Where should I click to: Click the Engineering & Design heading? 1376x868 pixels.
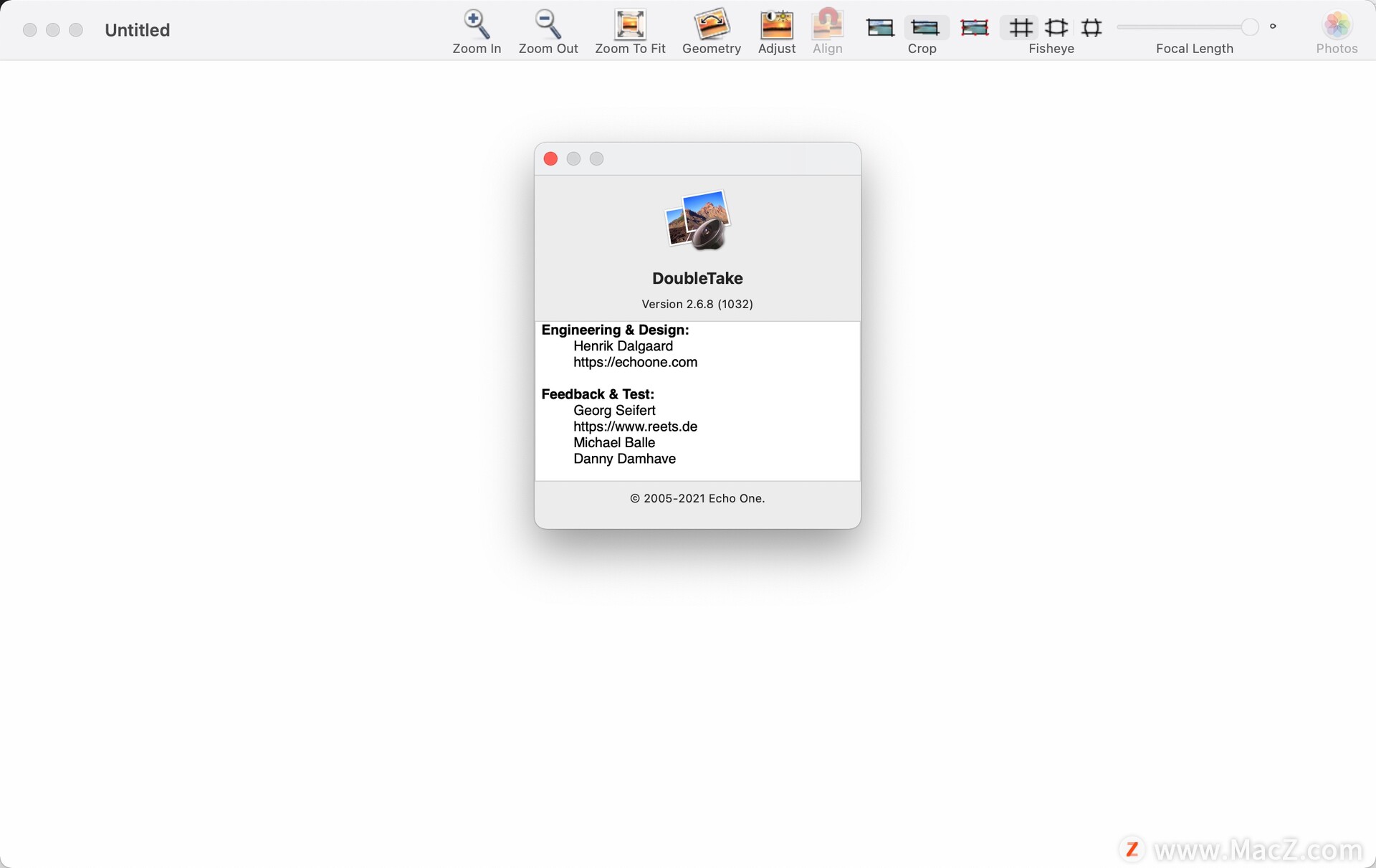tap(615, 330)
